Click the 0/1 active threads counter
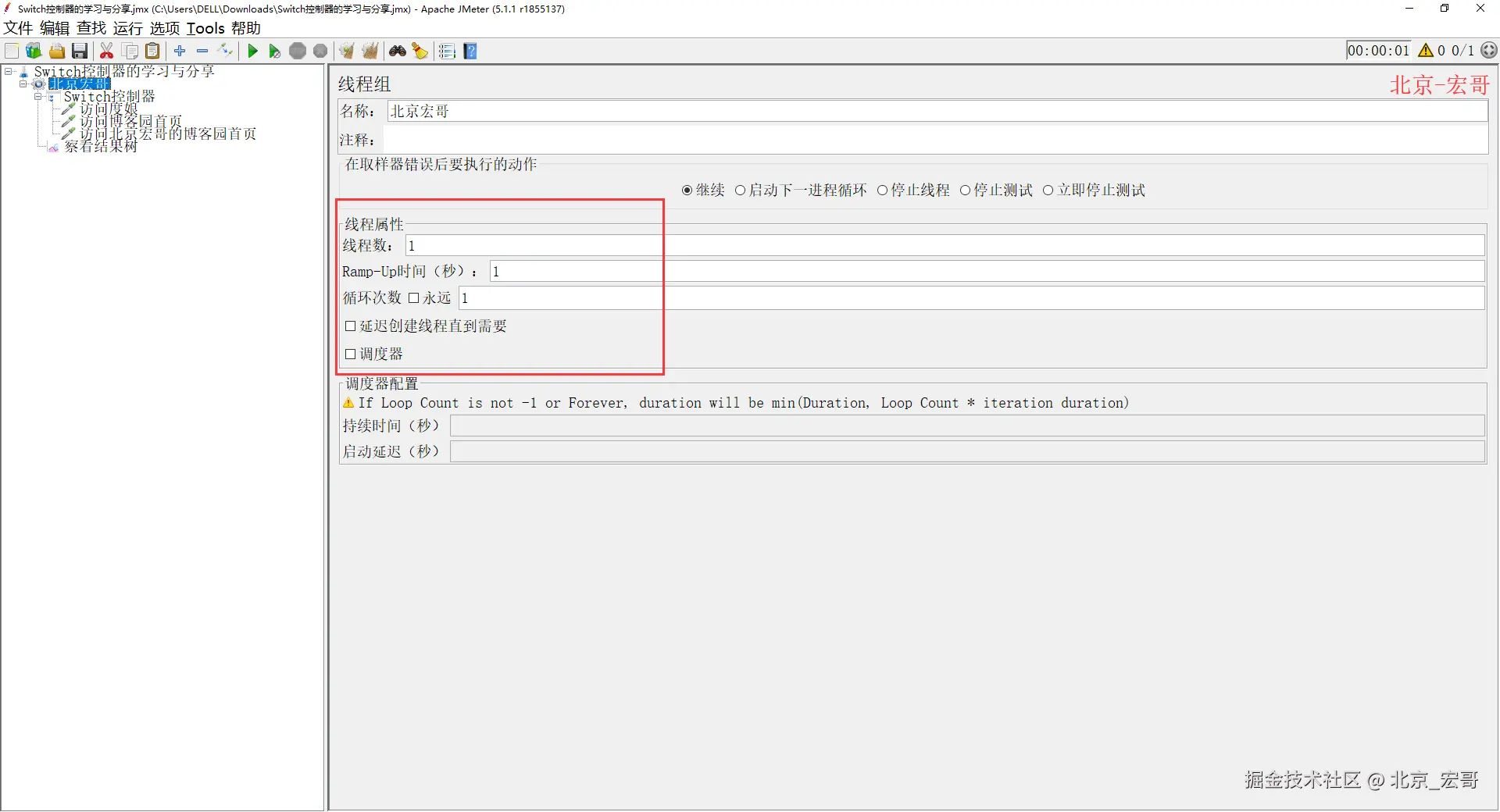The image size is (1500, 812). pyautogui.click(x=1463, y=51)
